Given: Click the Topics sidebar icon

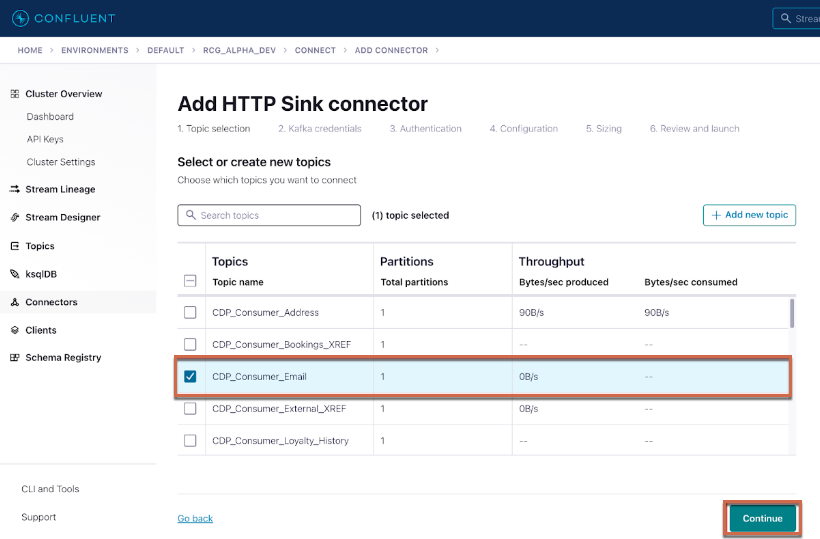Looking at the screenshot, I should [15, 246].
